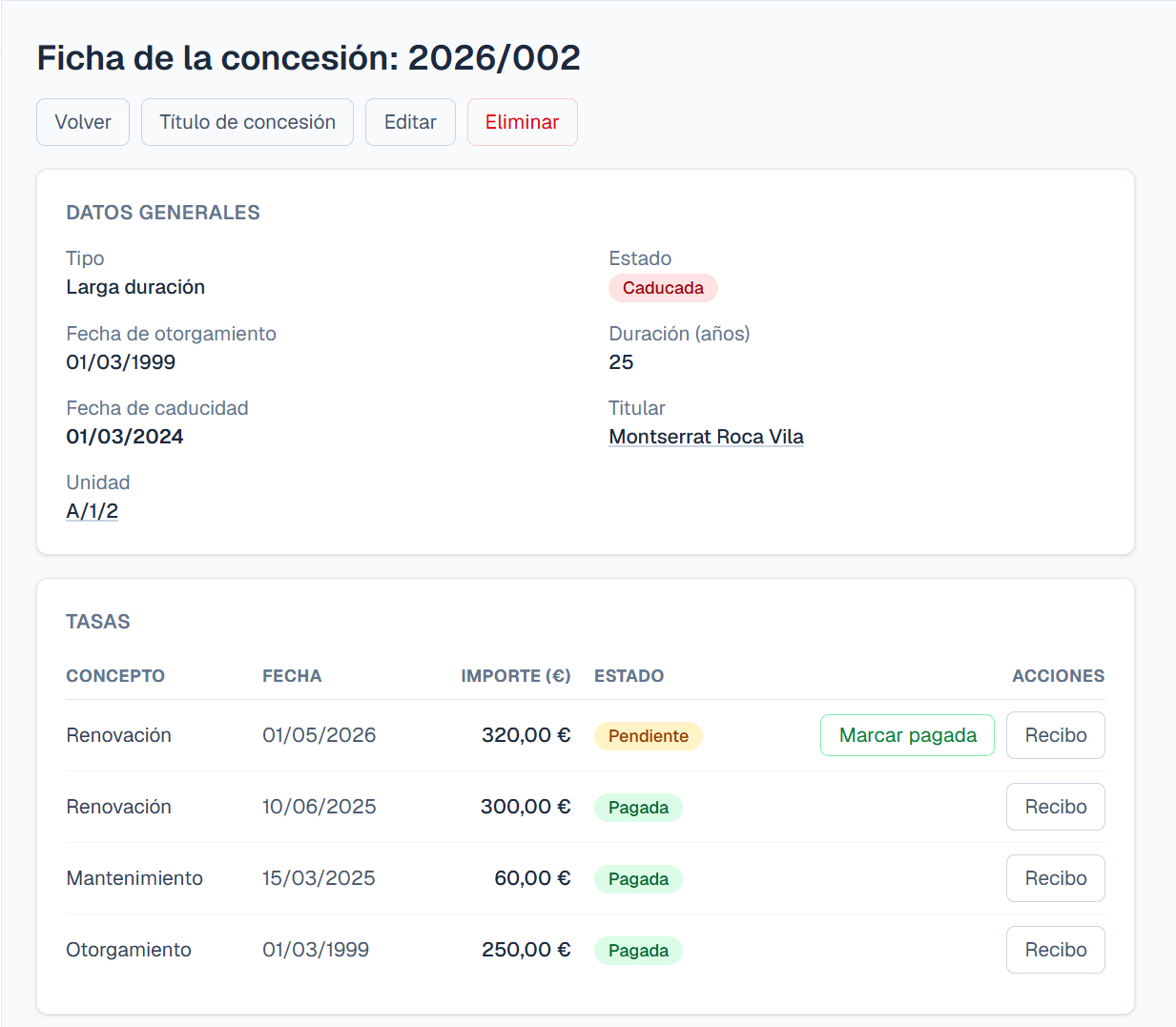The width and height of the screenshot is (1176, 1027).
Task: Click date 10/06/2025 in fees table
Action: click(x=319, y=807)
